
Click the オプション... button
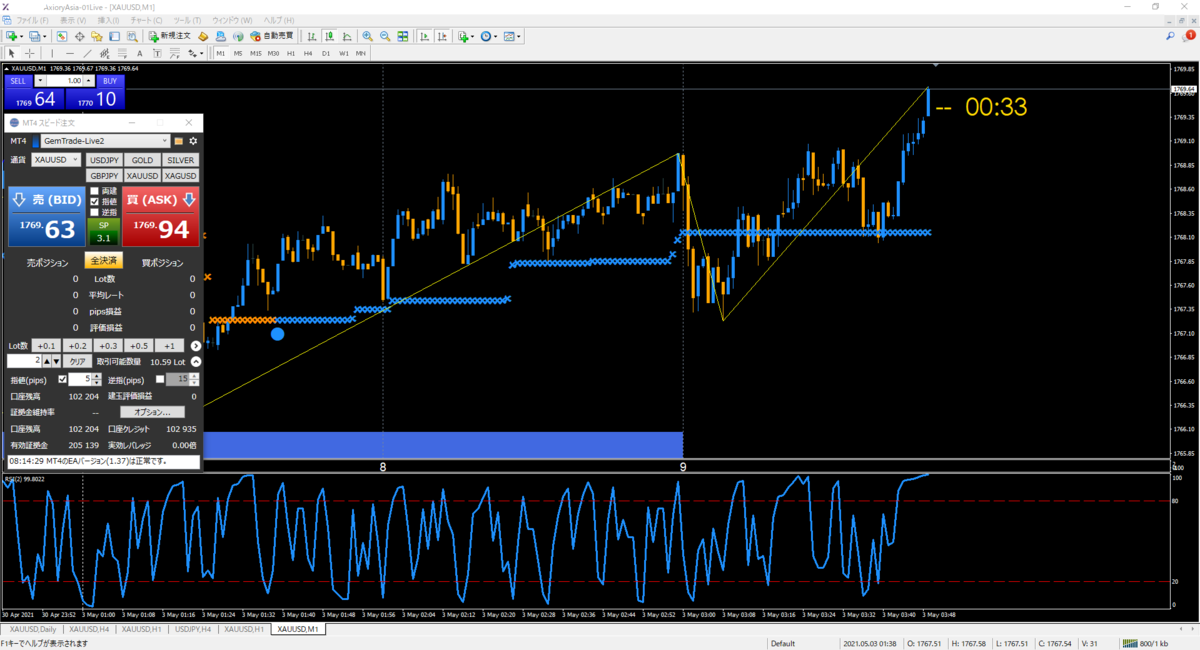click(x=152, y=412)
